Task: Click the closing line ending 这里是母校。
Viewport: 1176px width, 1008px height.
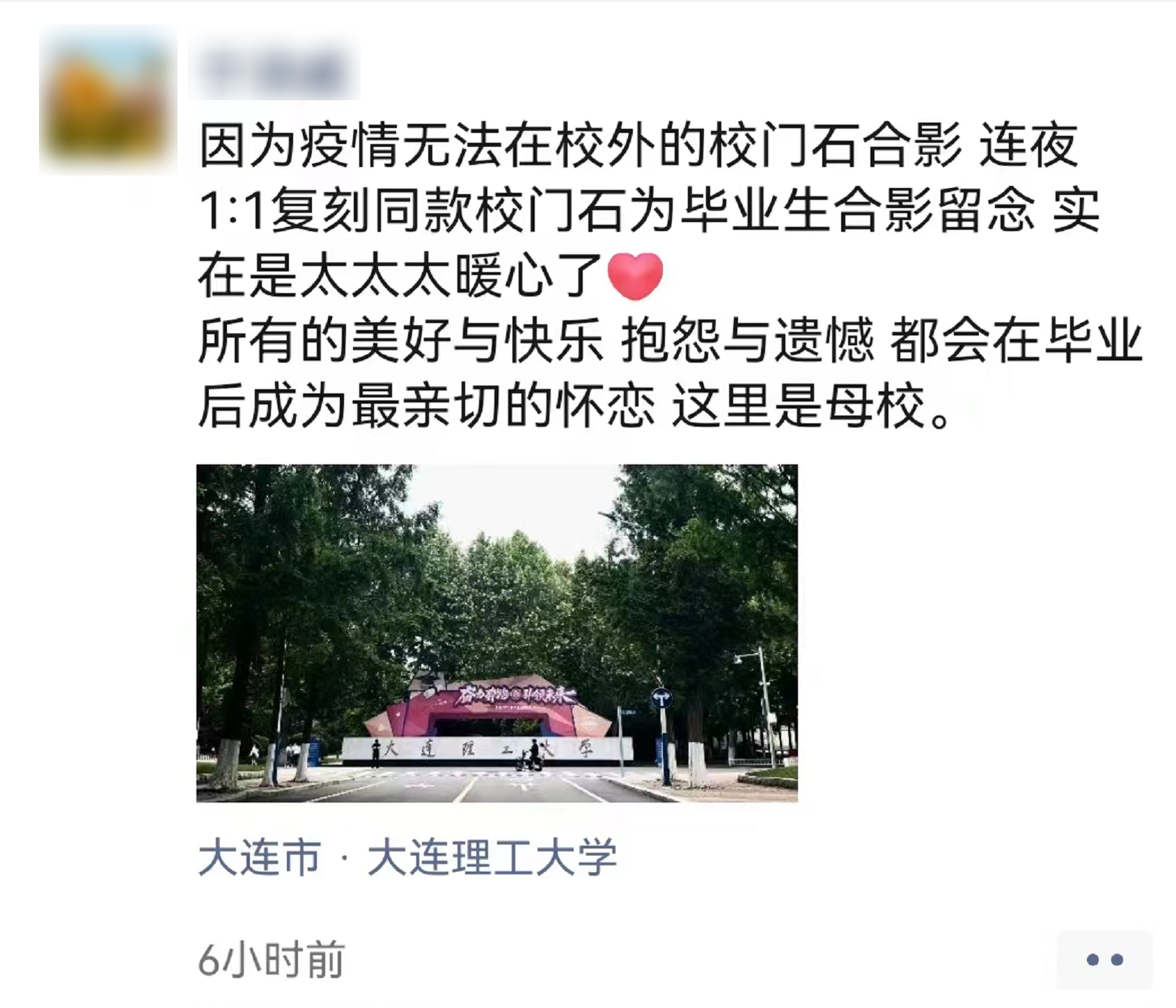Action: [x=574, y=406]
